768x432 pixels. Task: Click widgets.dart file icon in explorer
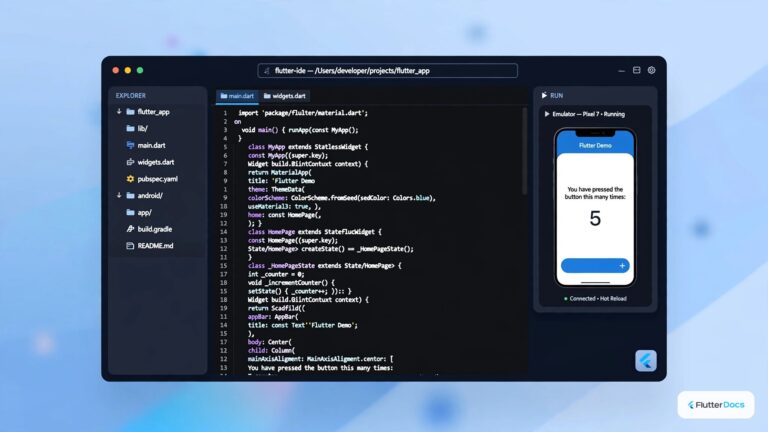[130, 162]
